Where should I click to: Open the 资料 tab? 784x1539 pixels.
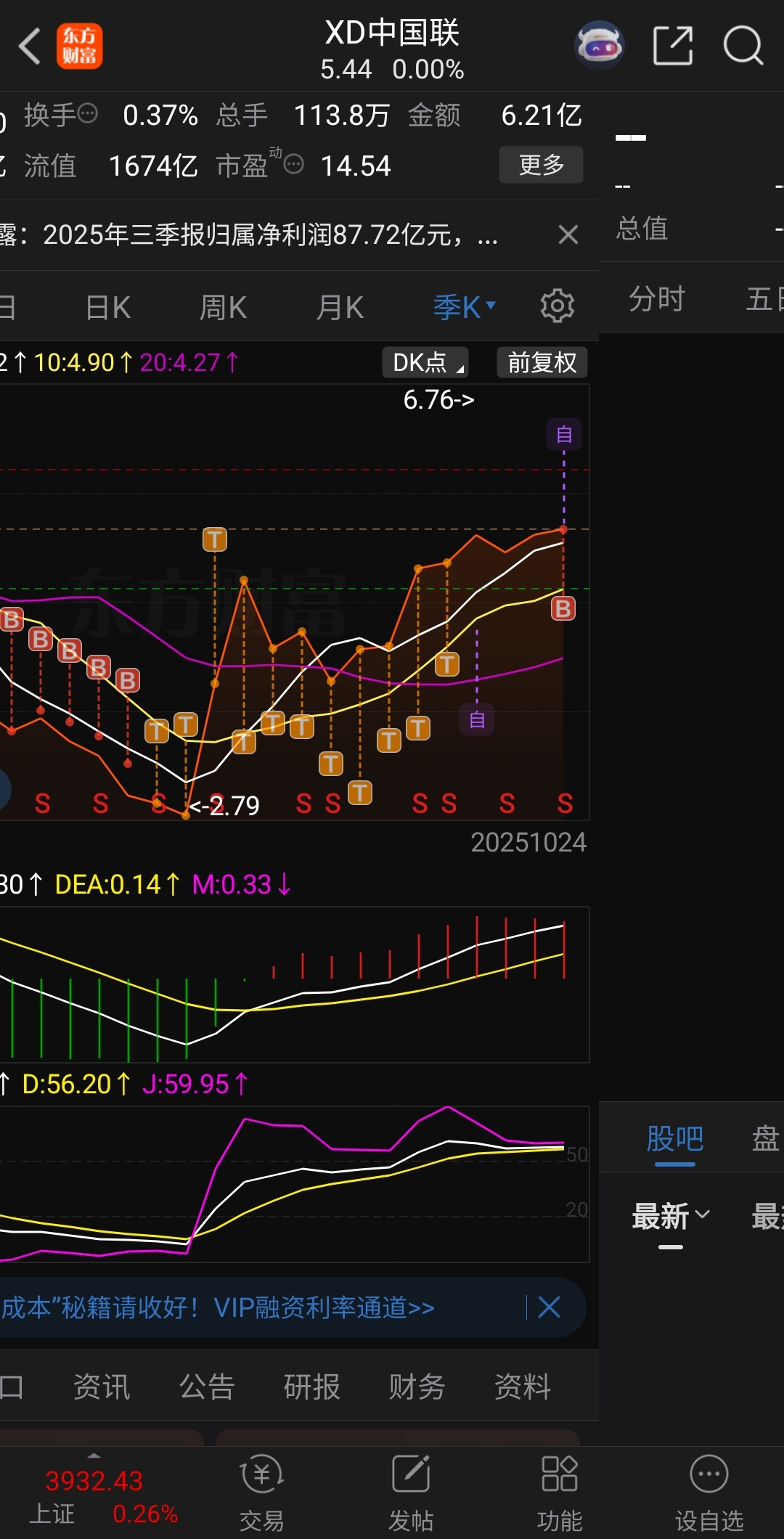tap(523, 1387)
